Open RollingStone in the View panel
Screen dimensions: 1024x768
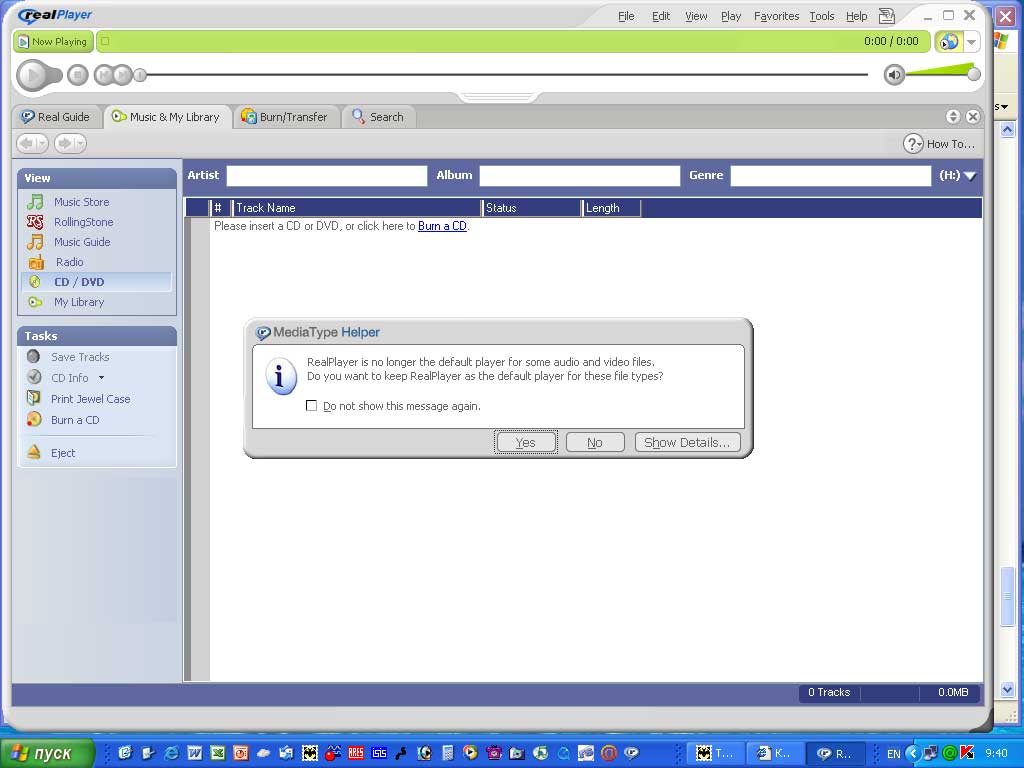point(84,222)
